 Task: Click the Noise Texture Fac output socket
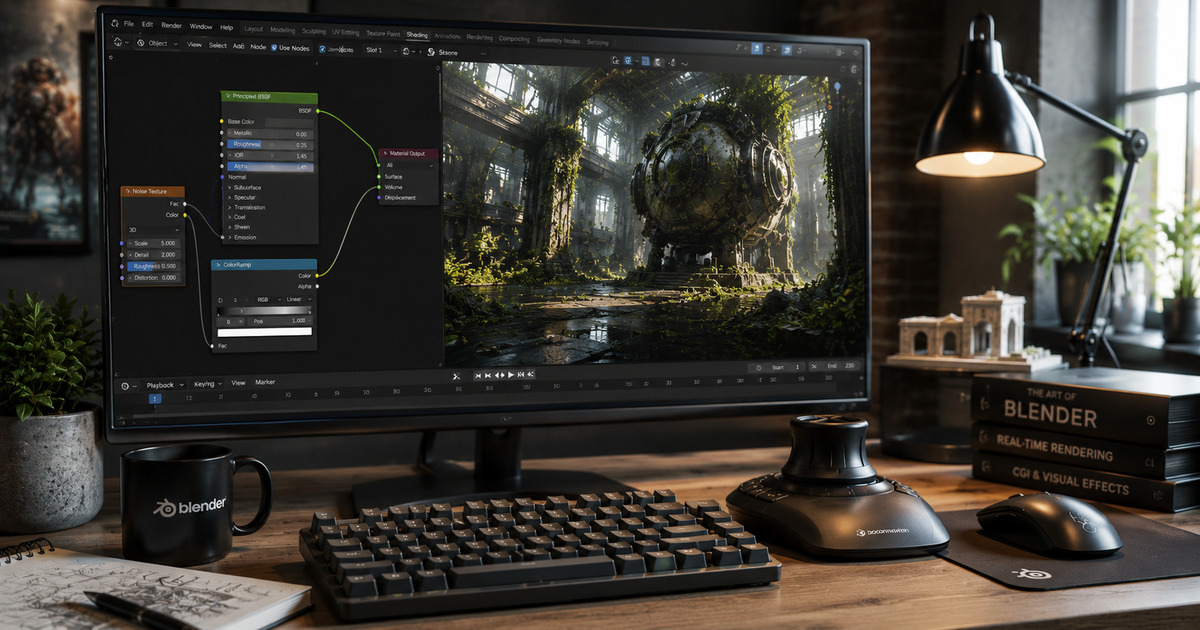(x=184, y=204)
